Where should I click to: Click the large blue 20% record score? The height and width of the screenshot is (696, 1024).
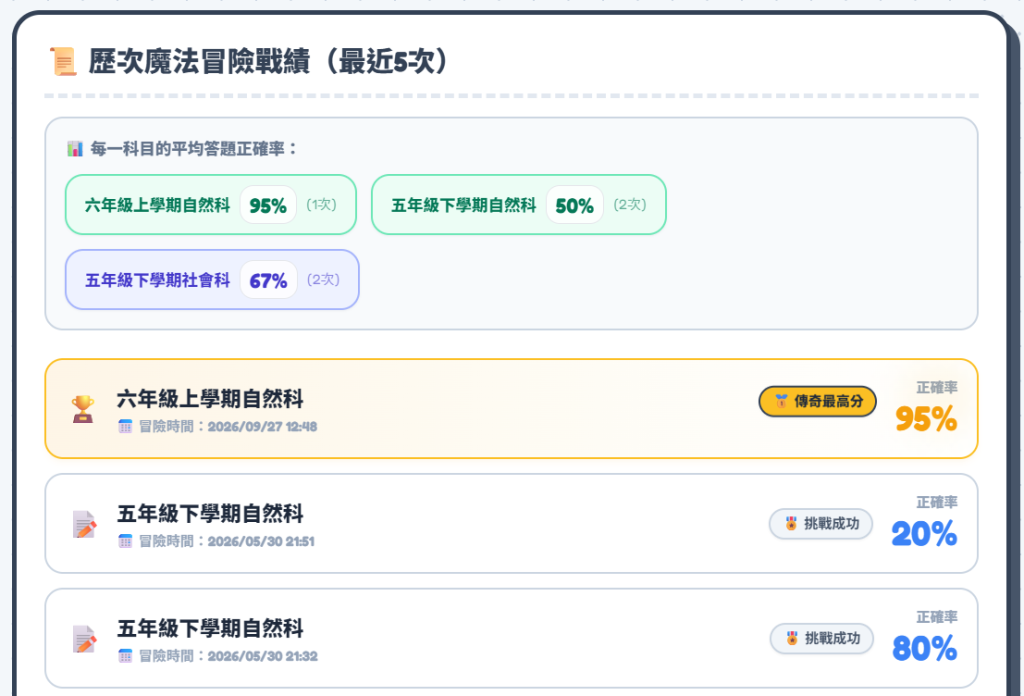coord(924,534)
